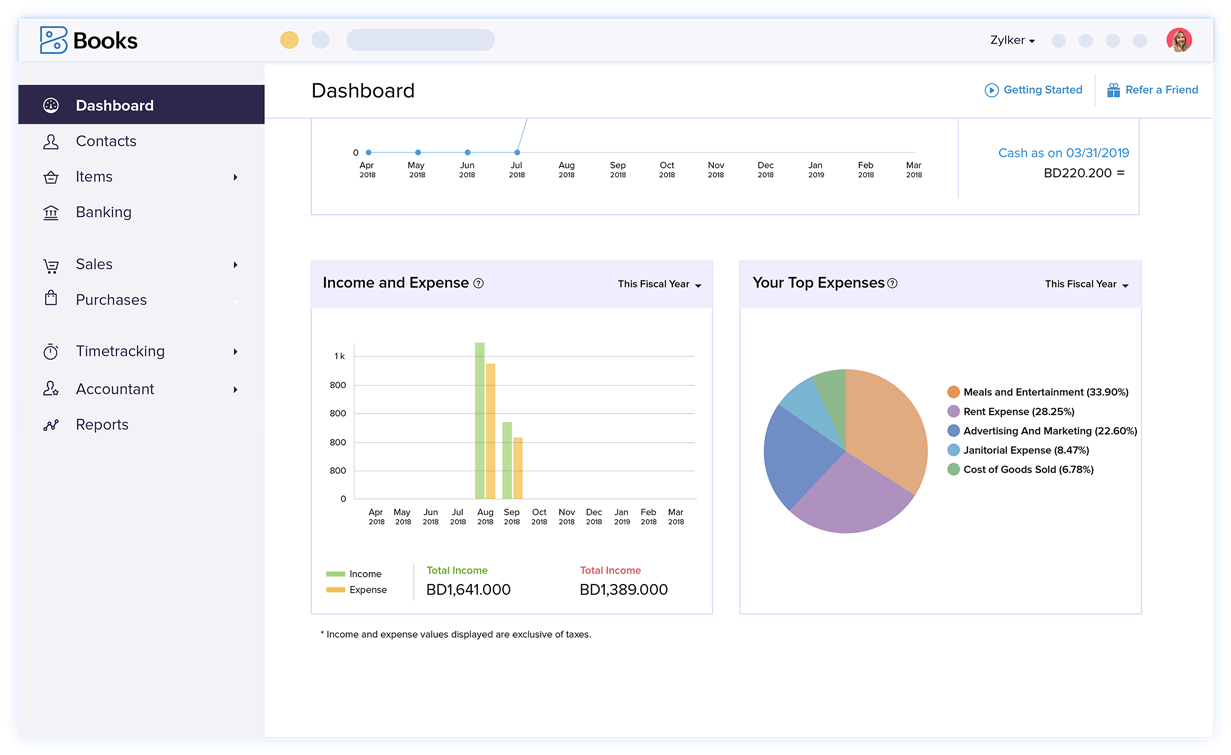
Task: Click help icon beside Your Top Expenses
Action: (892, 283)
